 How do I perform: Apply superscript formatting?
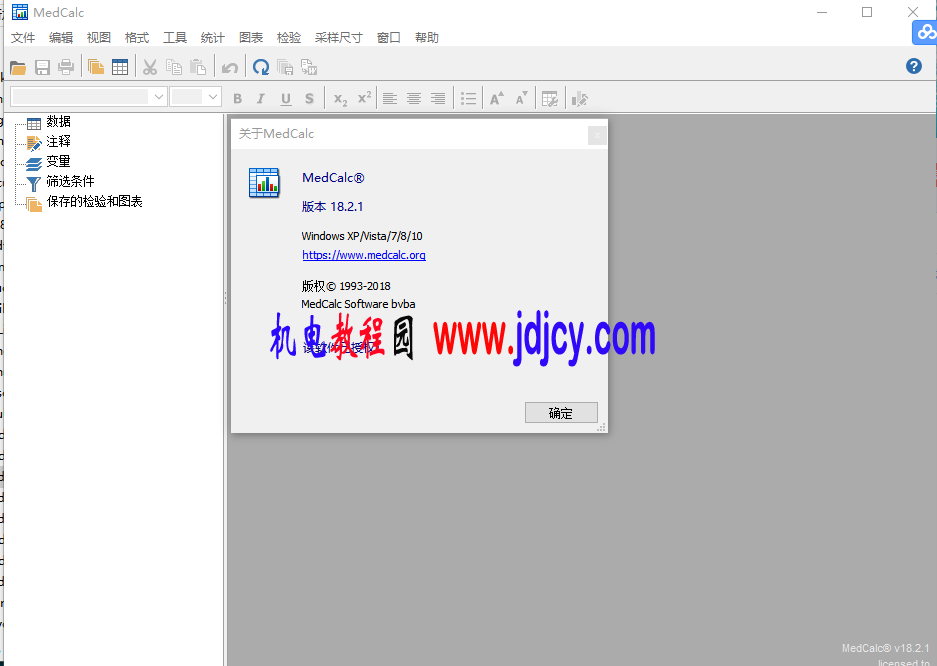(365, 98)
